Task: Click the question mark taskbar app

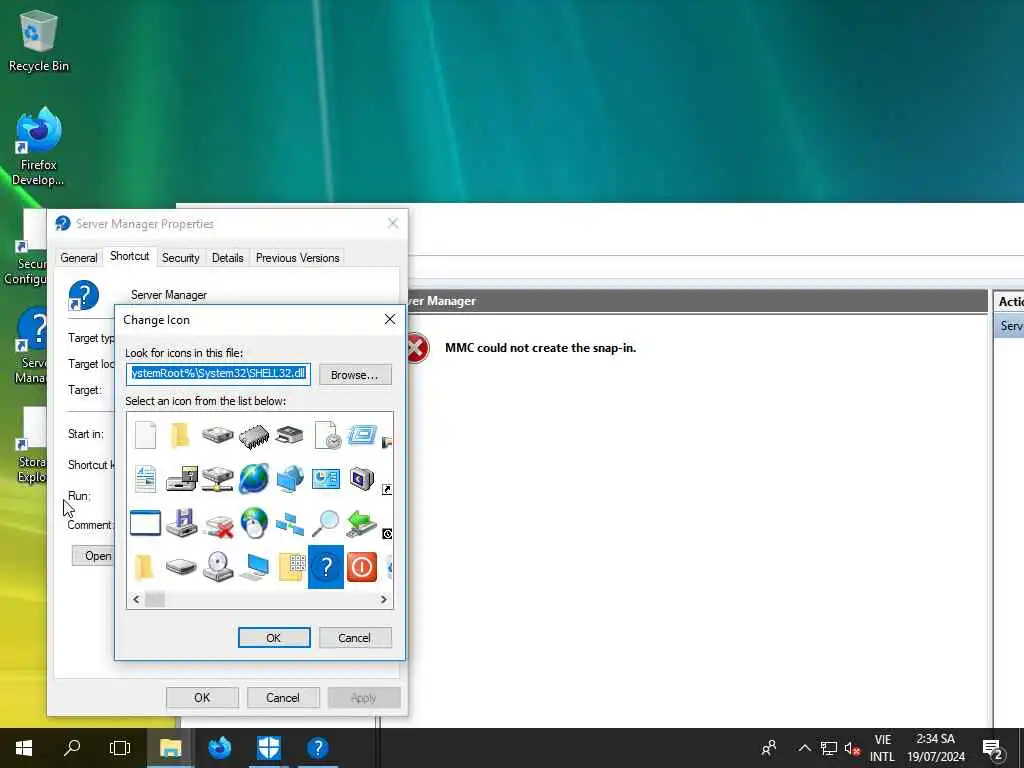Action: pos(317,748)
